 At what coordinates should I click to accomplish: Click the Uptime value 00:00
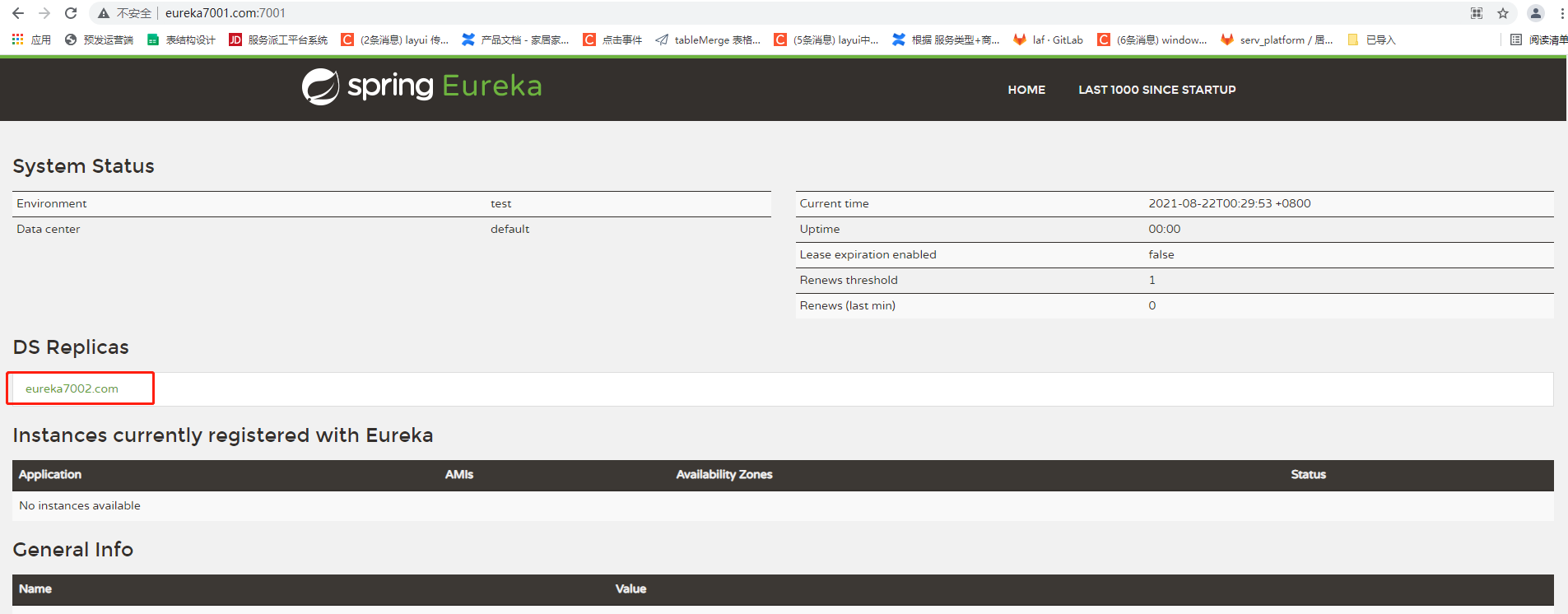[x=1164, y=229]
